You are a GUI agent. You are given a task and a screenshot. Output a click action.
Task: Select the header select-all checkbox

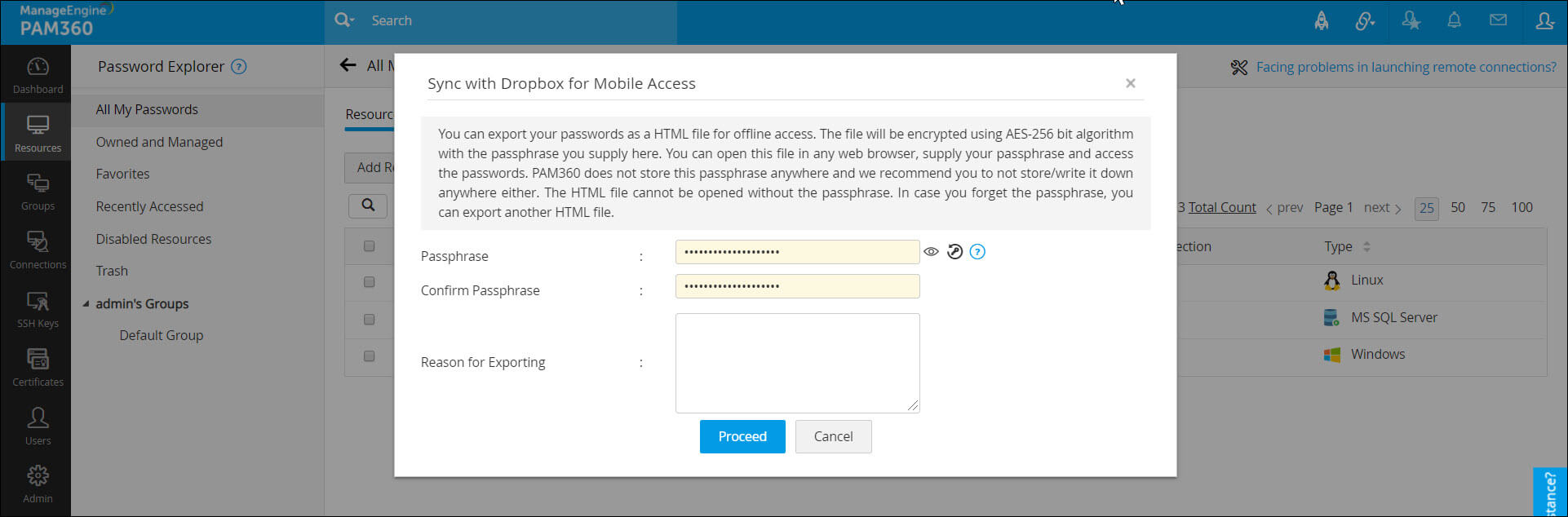point(369,246)
